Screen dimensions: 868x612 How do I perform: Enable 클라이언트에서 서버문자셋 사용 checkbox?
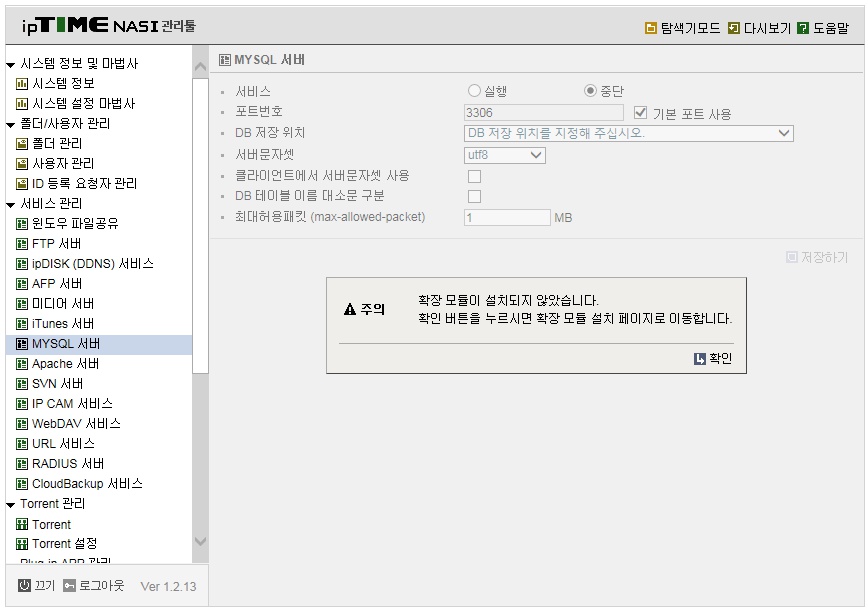[x=474, y=177]
